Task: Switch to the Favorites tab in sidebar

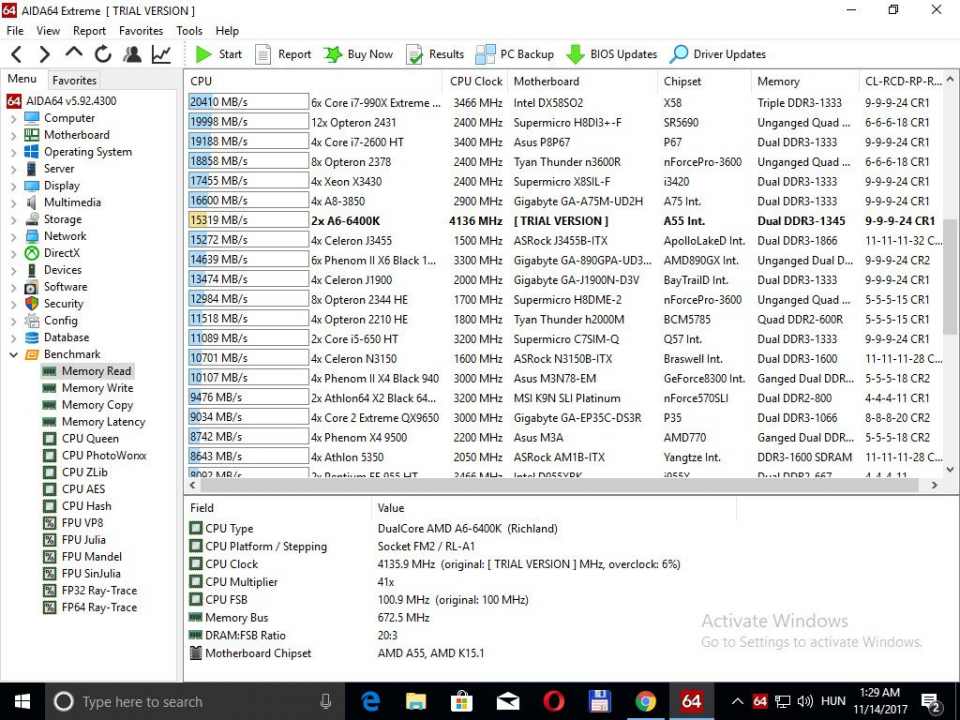Action: pos(74,80)
